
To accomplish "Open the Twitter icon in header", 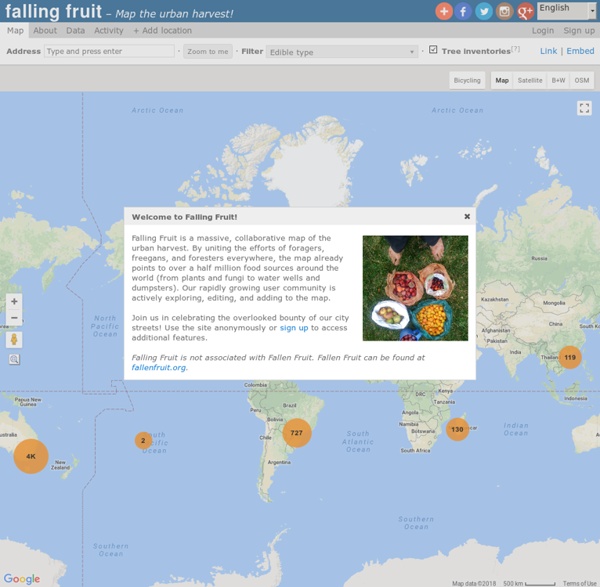I will coord(484,11).
